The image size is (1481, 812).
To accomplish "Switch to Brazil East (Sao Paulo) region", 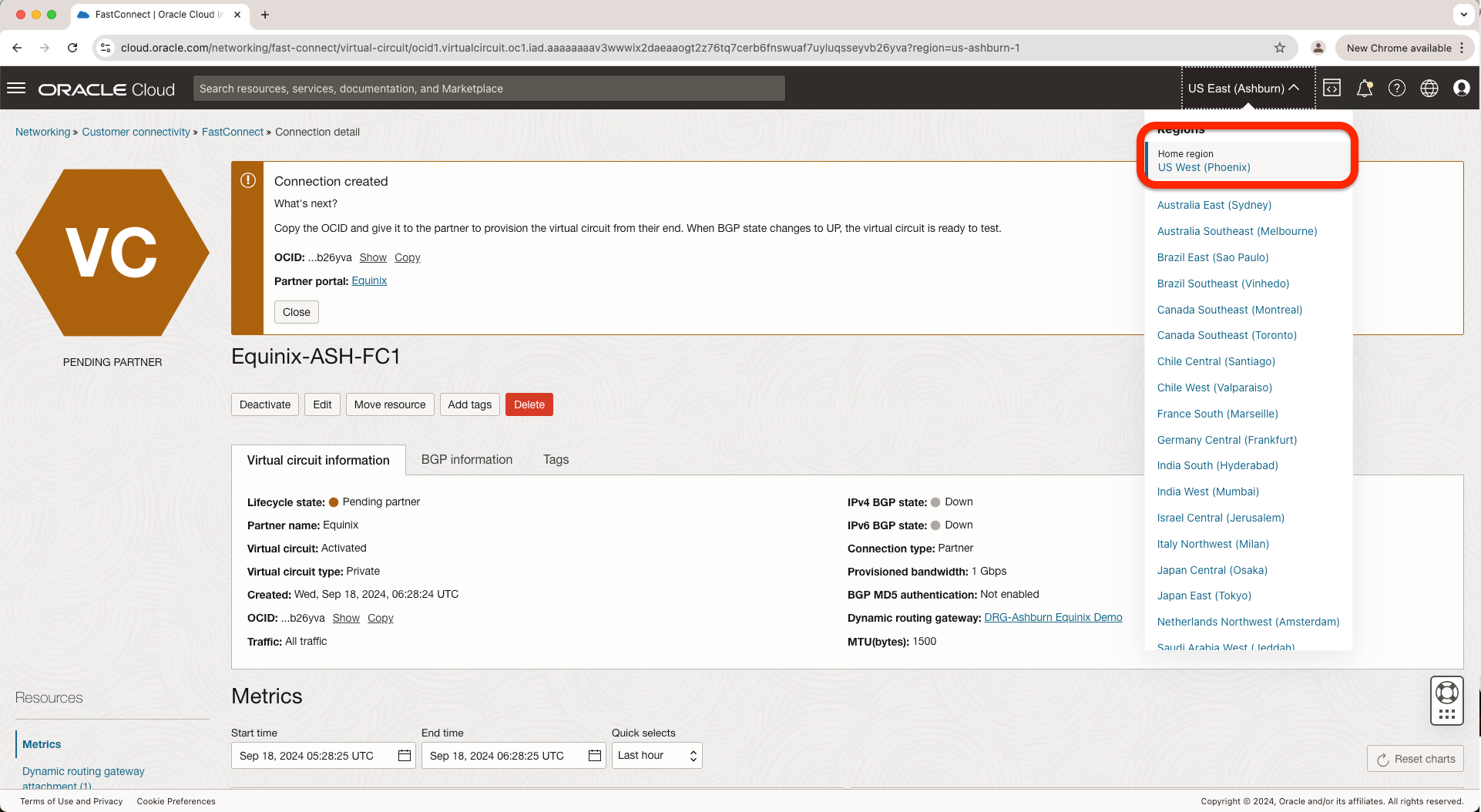I will tap(1213, 257).
